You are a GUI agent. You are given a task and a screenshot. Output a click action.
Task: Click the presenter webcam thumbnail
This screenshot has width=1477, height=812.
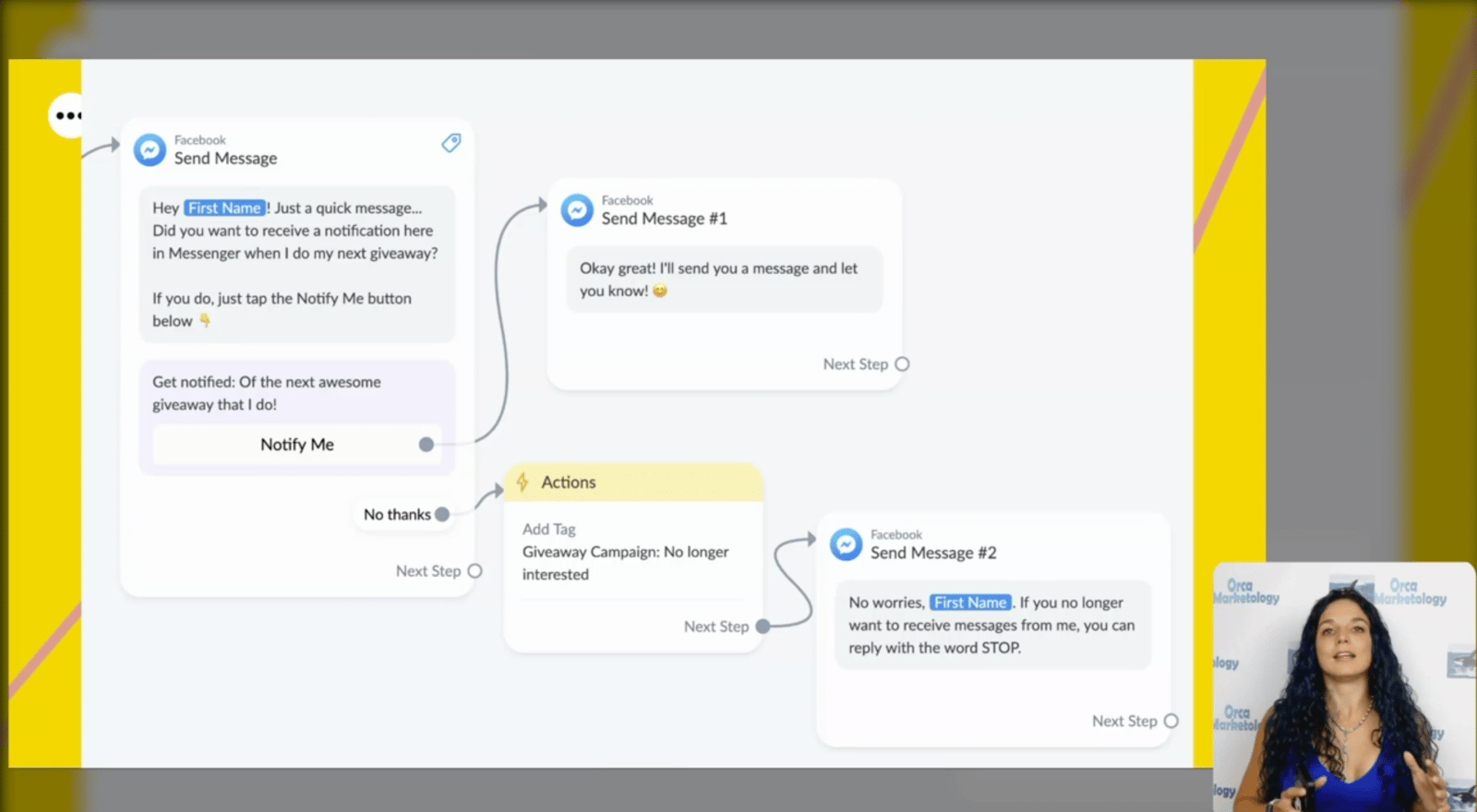[1344, 687]
